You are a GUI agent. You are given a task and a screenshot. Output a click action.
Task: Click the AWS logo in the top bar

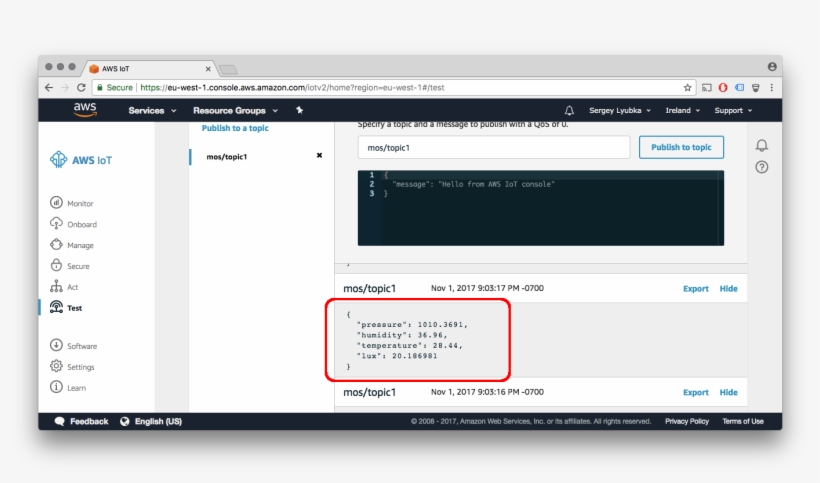tap(85, 110)
